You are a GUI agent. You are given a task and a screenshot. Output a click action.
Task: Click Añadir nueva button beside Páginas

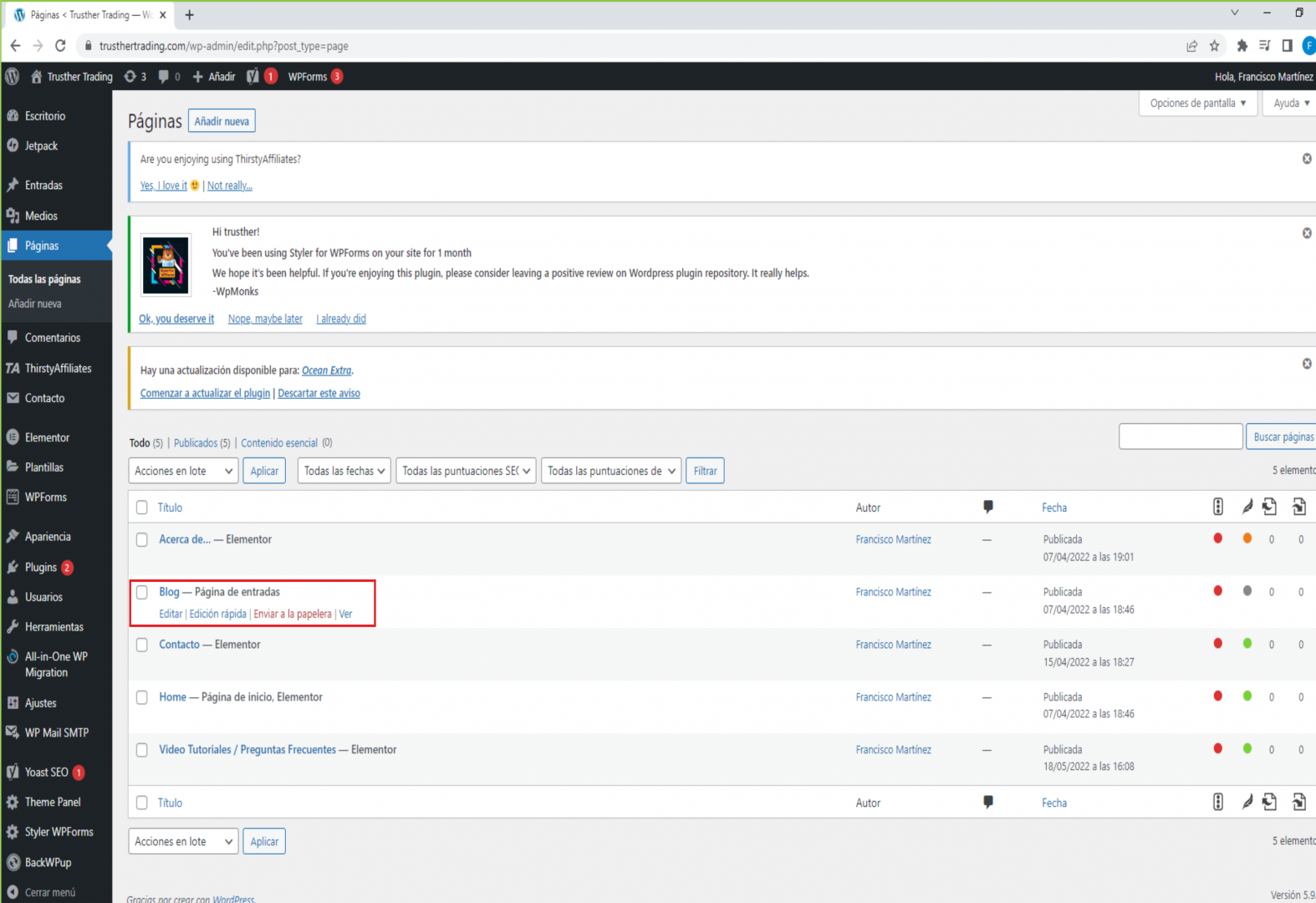(222, 121)
